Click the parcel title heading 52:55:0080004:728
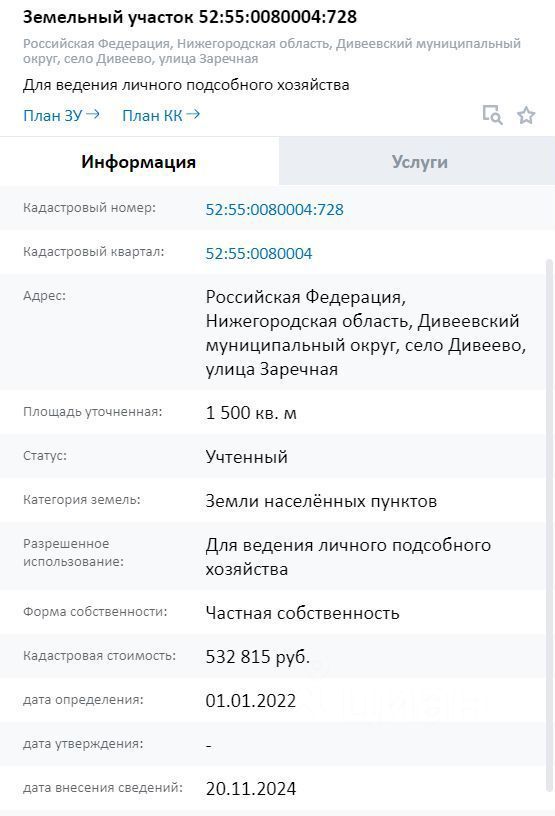This screenshot has height=816, width=555. coord(190,17)
